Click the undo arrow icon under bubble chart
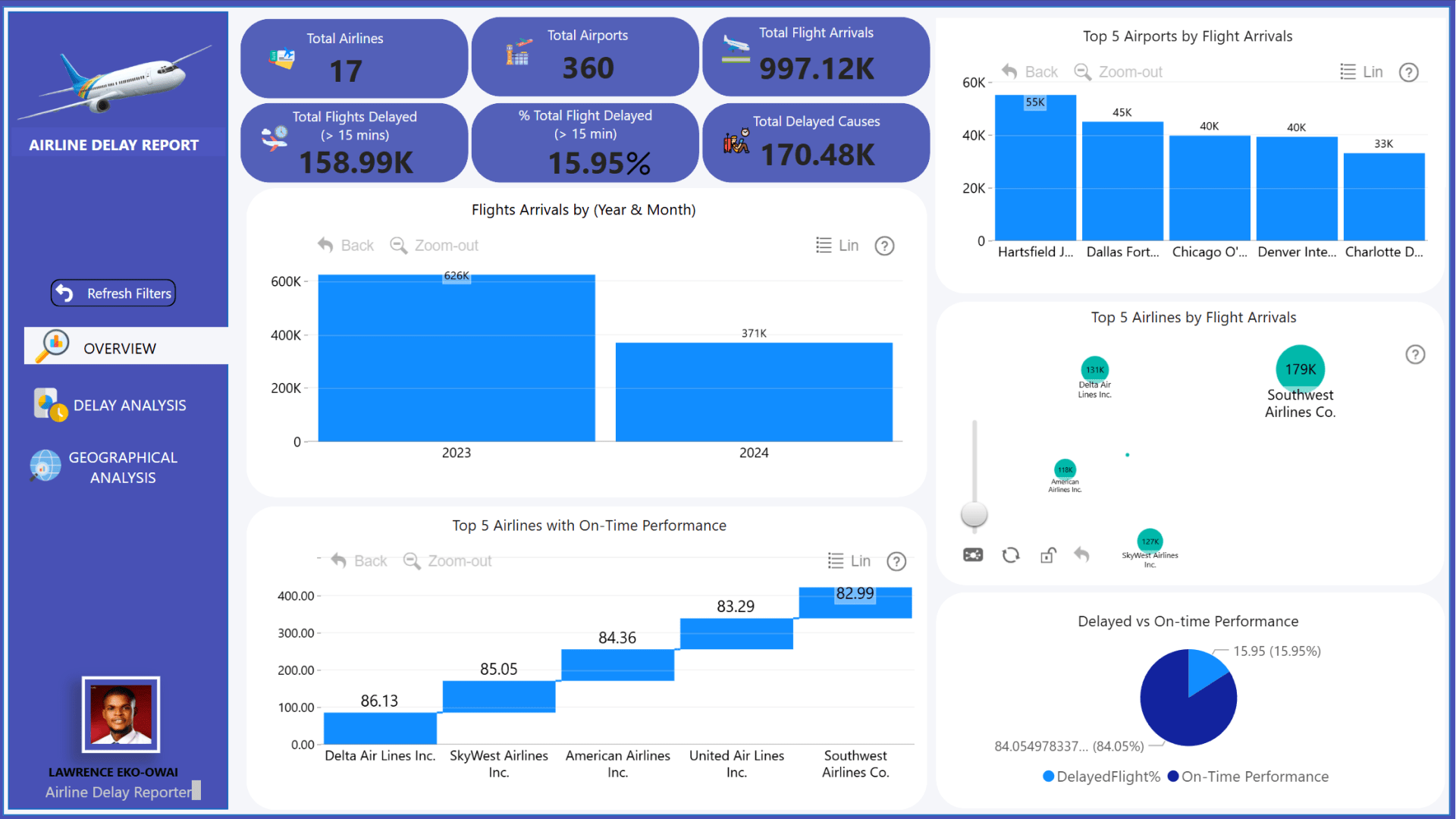The width and height of the screenshot is (1456, 819). coord(1082,555)
